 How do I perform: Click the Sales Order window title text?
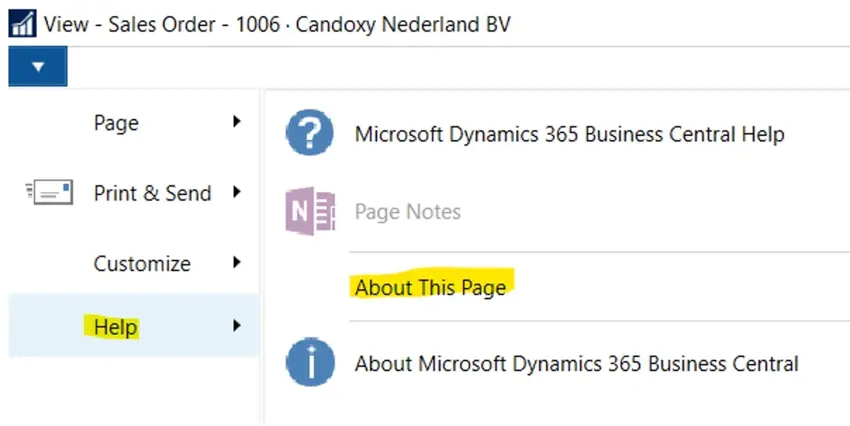tap(279, 23)
